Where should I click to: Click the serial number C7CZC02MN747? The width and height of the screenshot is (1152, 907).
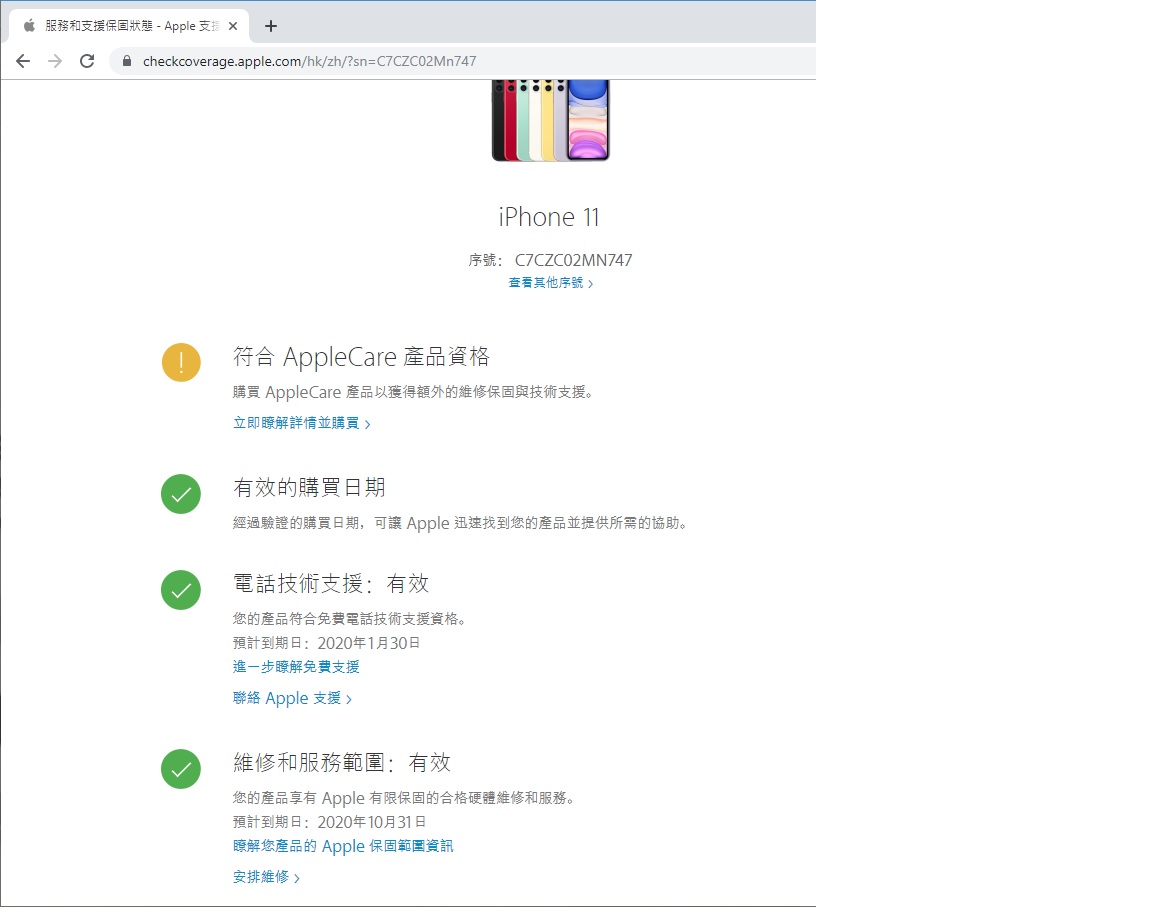(573, 260)
